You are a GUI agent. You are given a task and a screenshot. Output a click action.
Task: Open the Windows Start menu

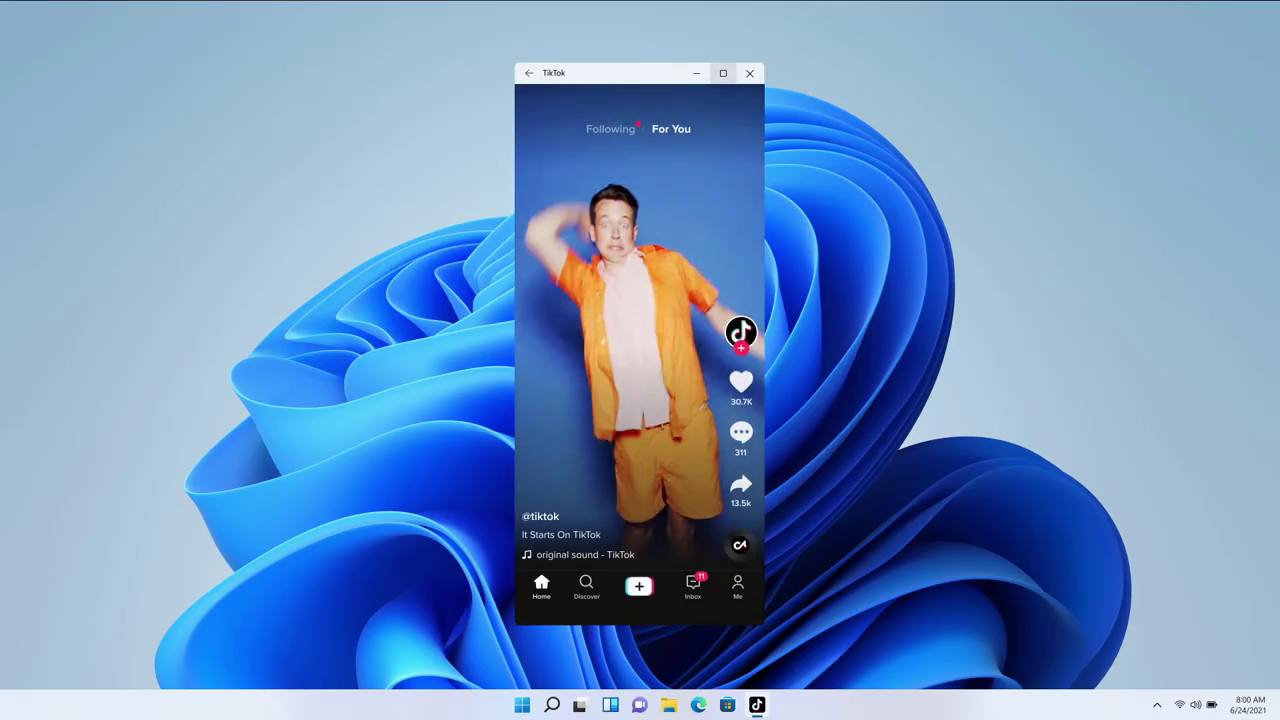[x=522, y=705]
